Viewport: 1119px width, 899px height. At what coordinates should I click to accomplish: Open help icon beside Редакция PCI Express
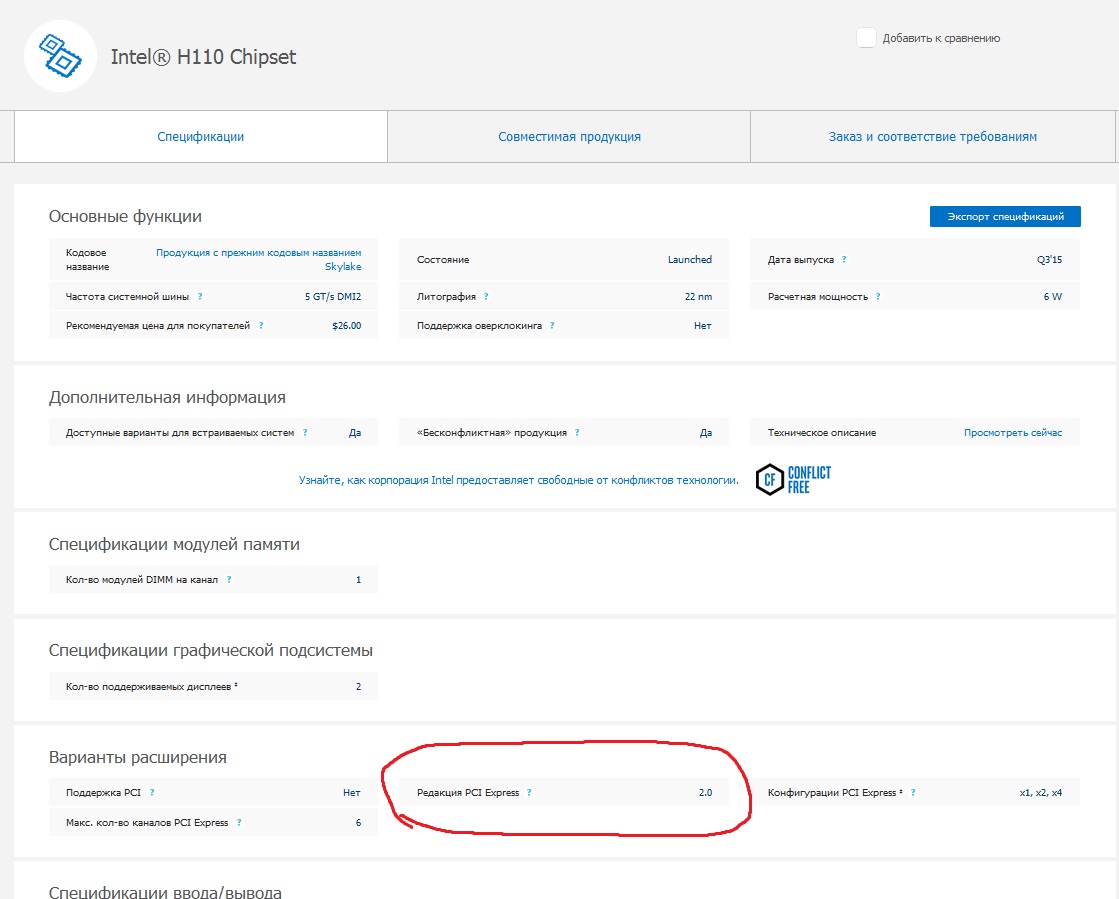point(529,792)
